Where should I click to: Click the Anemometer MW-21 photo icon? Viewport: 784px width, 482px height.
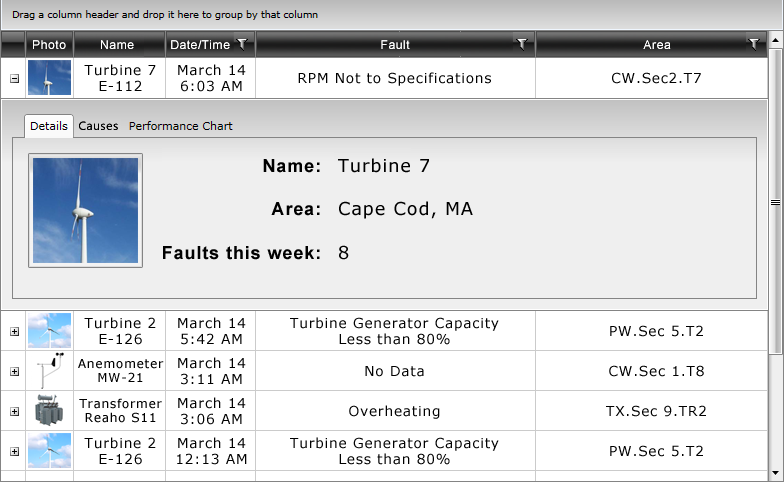(49, 370)
